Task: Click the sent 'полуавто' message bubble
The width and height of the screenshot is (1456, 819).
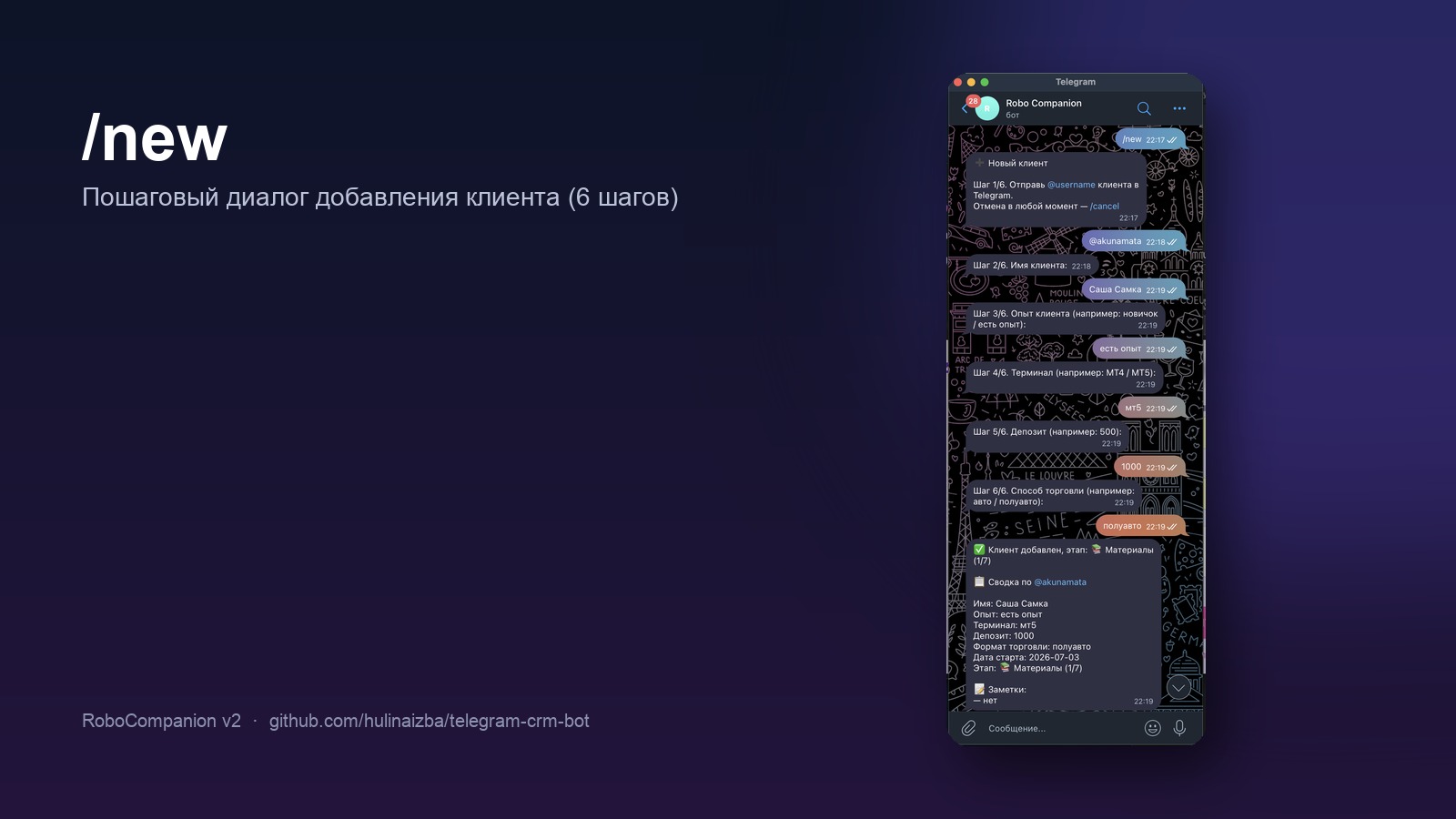Action: [x=1141, y=526]
